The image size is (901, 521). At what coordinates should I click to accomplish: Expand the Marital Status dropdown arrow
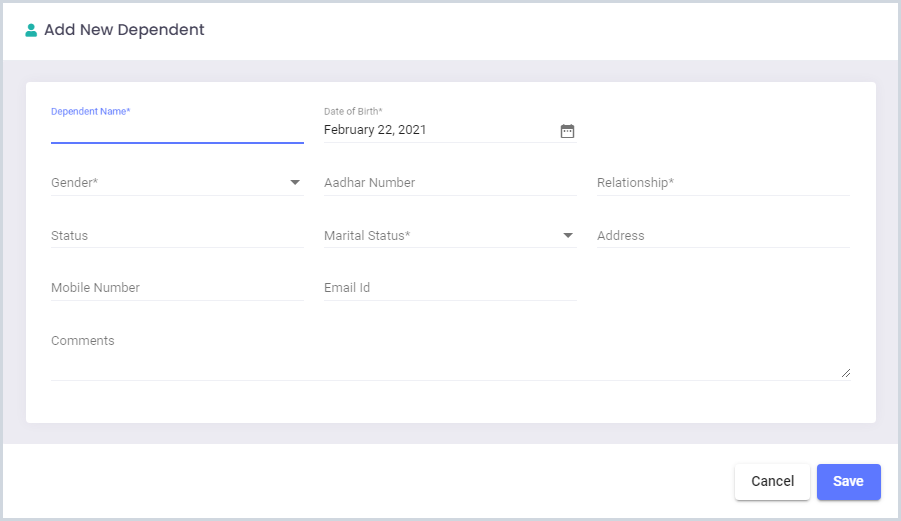[x=568, y=236]
